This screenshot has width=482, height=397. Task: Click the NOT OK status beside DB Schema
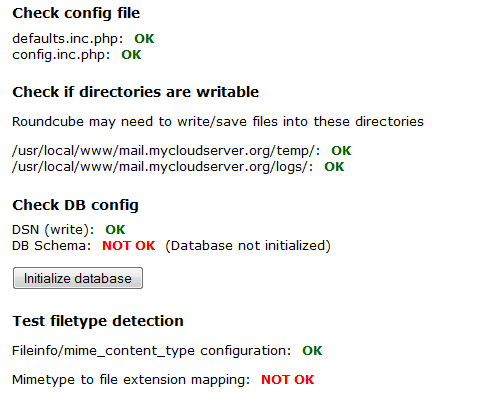coord(129,246)
